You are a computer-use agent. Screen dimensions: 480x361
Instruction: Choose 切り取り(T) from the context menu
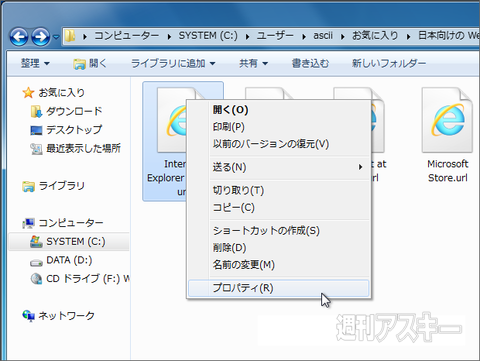279,190
